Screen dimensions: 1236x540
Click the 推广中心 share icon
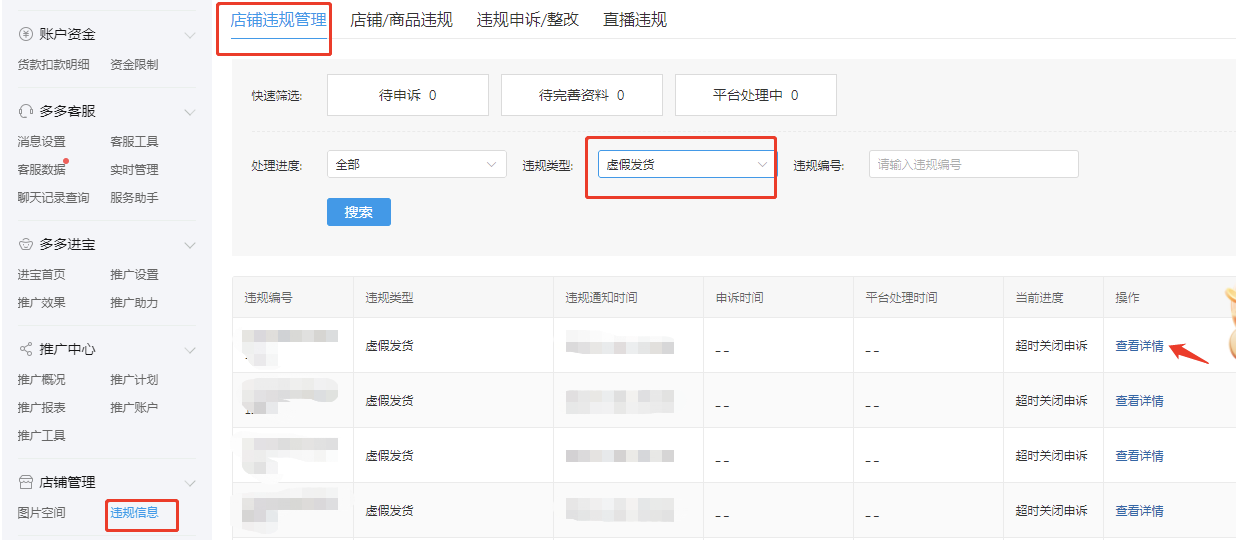(26, 350)
